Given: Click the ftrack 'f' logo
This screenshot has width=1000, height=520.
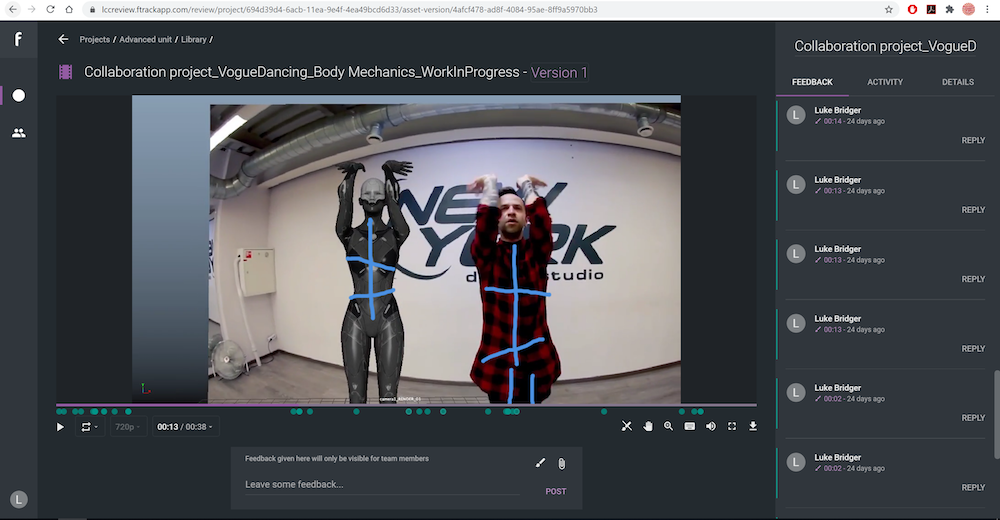Looking at the screenshot, I should (18, 39).
